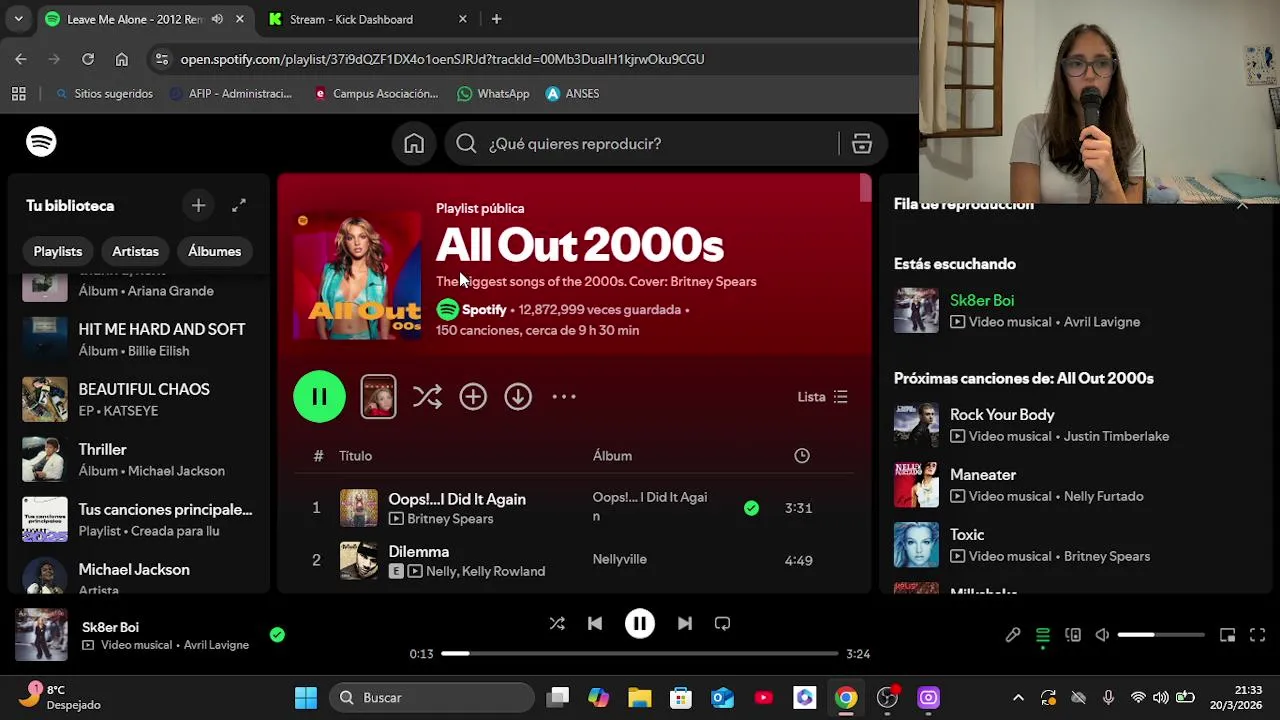
Task: Open connect to a device icon
Action: (1073, 635)
